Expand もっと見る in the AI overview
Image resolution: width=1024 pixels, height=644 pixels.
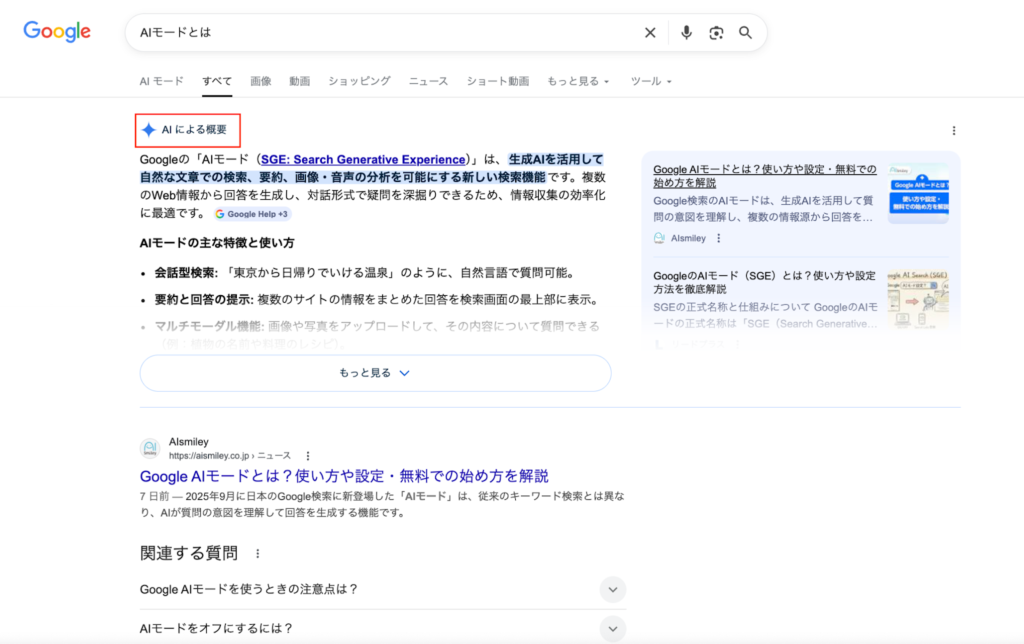coord(375,373)
